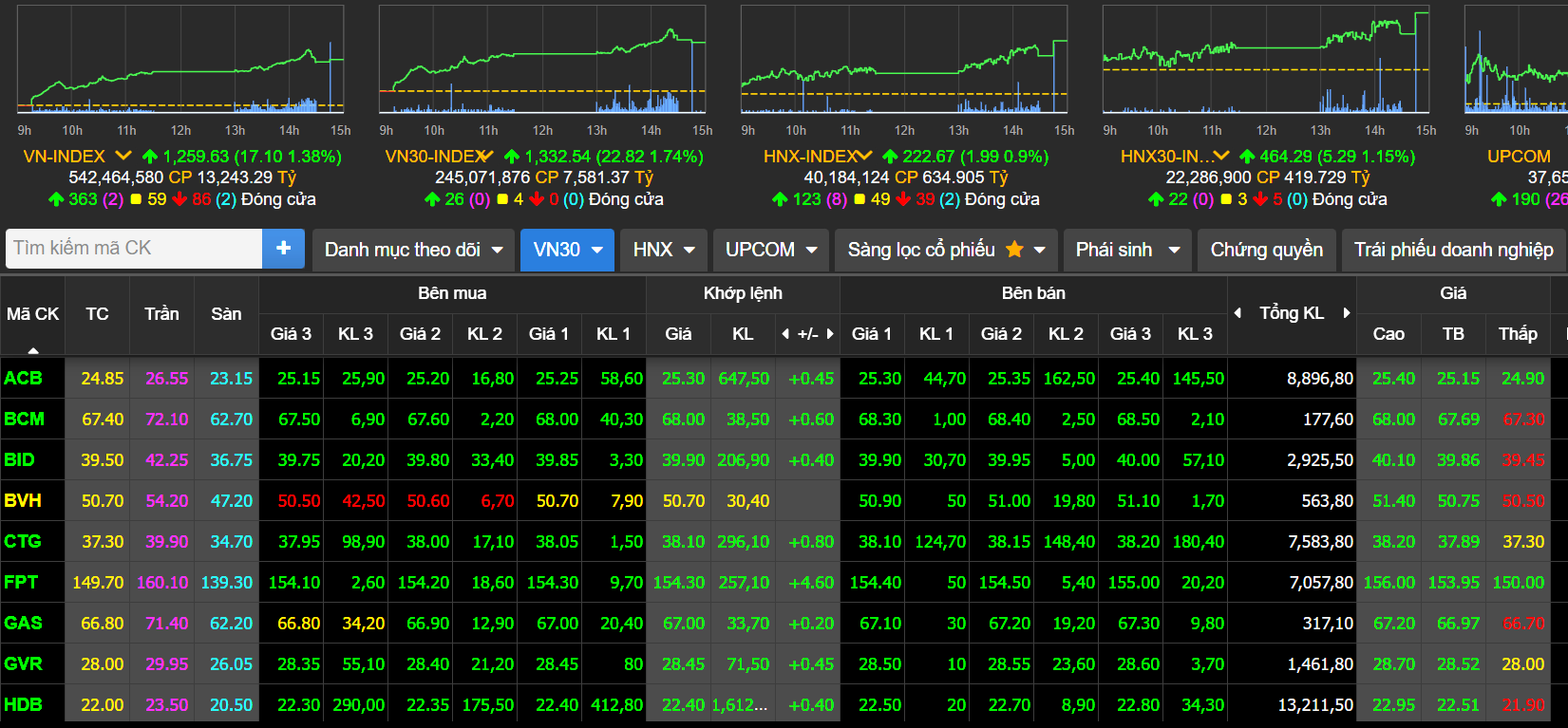
Task: Click VN30-INDEX value 1,332.54
Action: (557, 156)
